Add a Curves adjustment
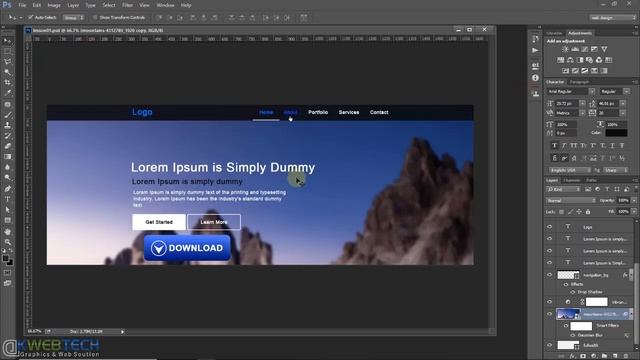 coord(584,49)
